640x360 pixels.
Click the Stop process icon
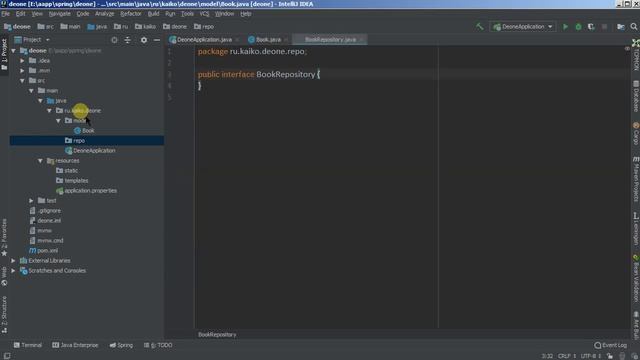click(604, 27)
